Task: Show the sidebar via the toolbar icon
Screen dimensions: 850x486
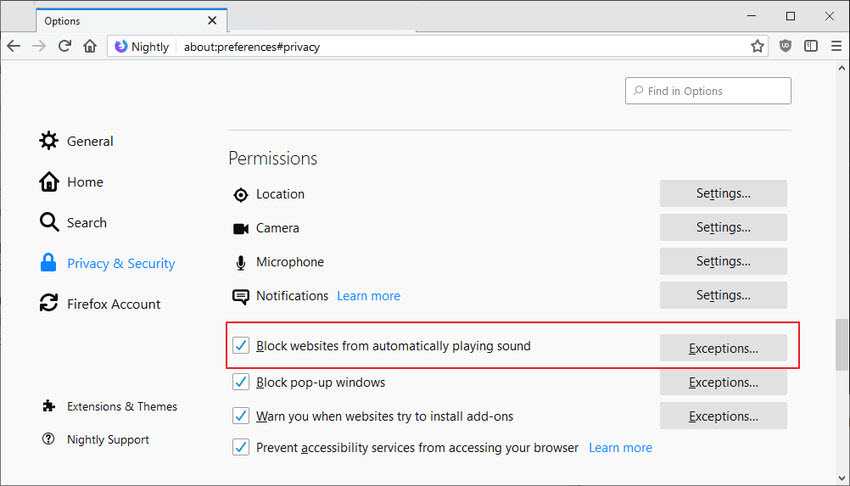Action: (811, 46)
